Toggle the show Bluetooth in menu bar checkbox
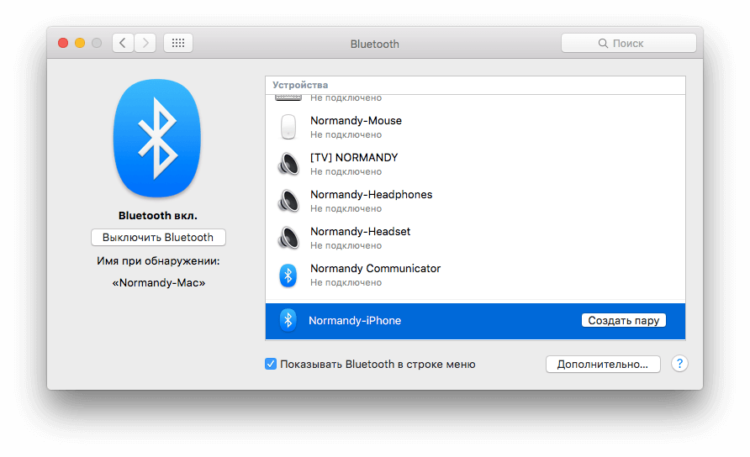The height and width of the screenshot is (457, 750). (271, 364)
